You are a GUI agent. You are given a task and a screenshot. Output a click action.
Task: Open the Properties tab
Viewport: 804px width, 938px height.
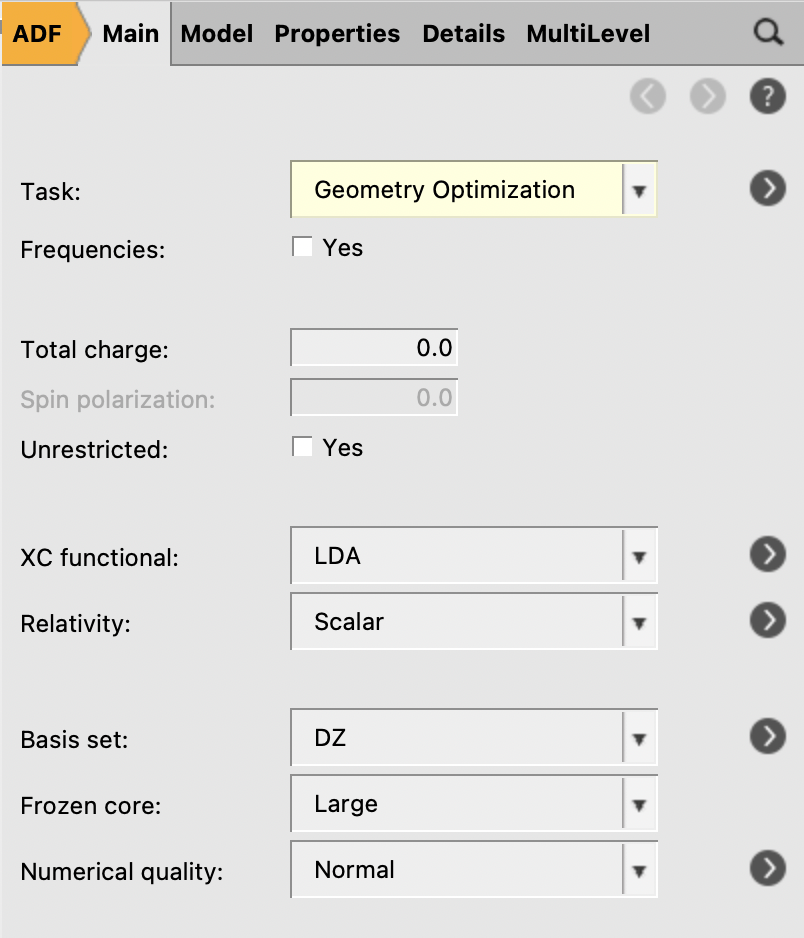coord(337,34)
